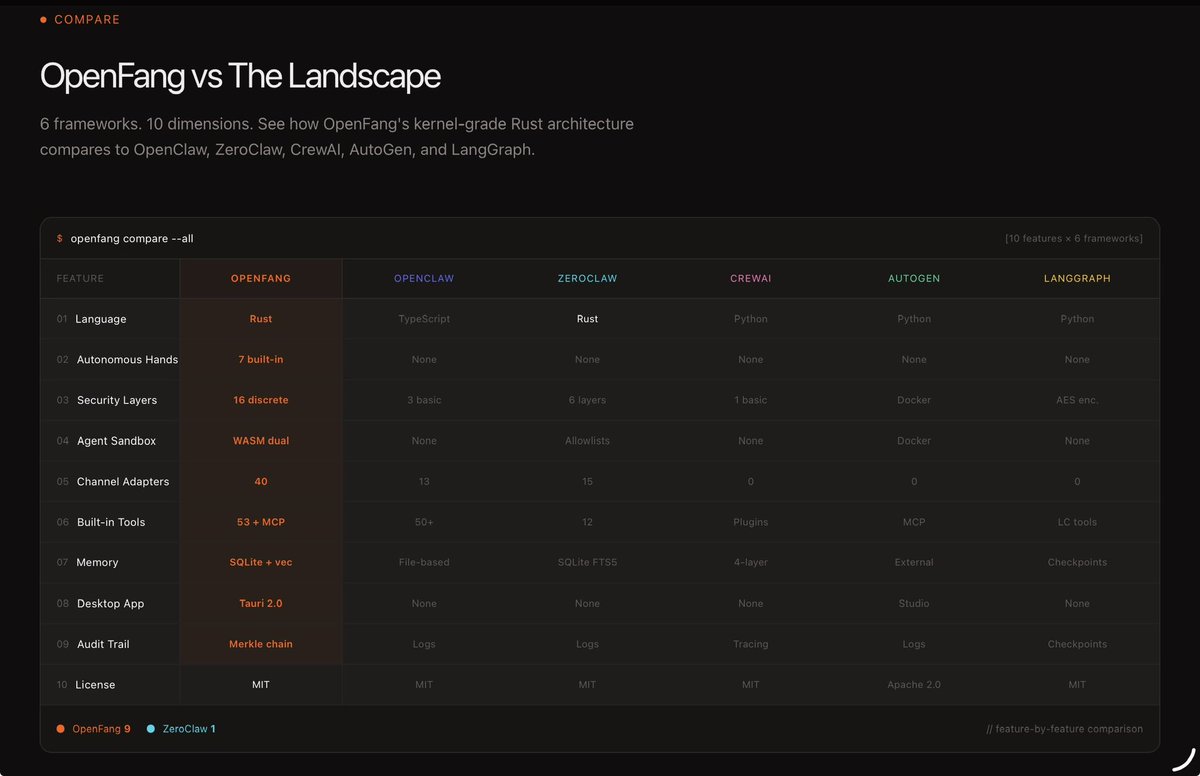This screenshot has height=776, width=1200.
Task: Click ZeroClaw's white 'Rust' cell
Action: 587,319
